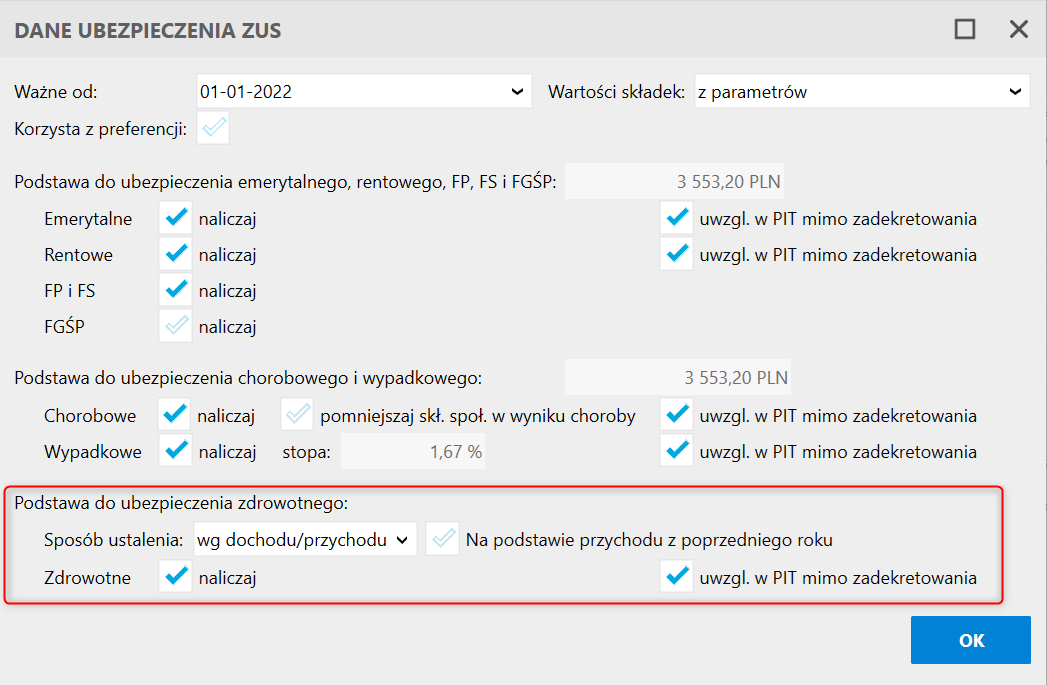The image size is (1047, 685).
Task: Close the Dane ubezpieczenia ZUS dialog
Action: [1018, 29]
